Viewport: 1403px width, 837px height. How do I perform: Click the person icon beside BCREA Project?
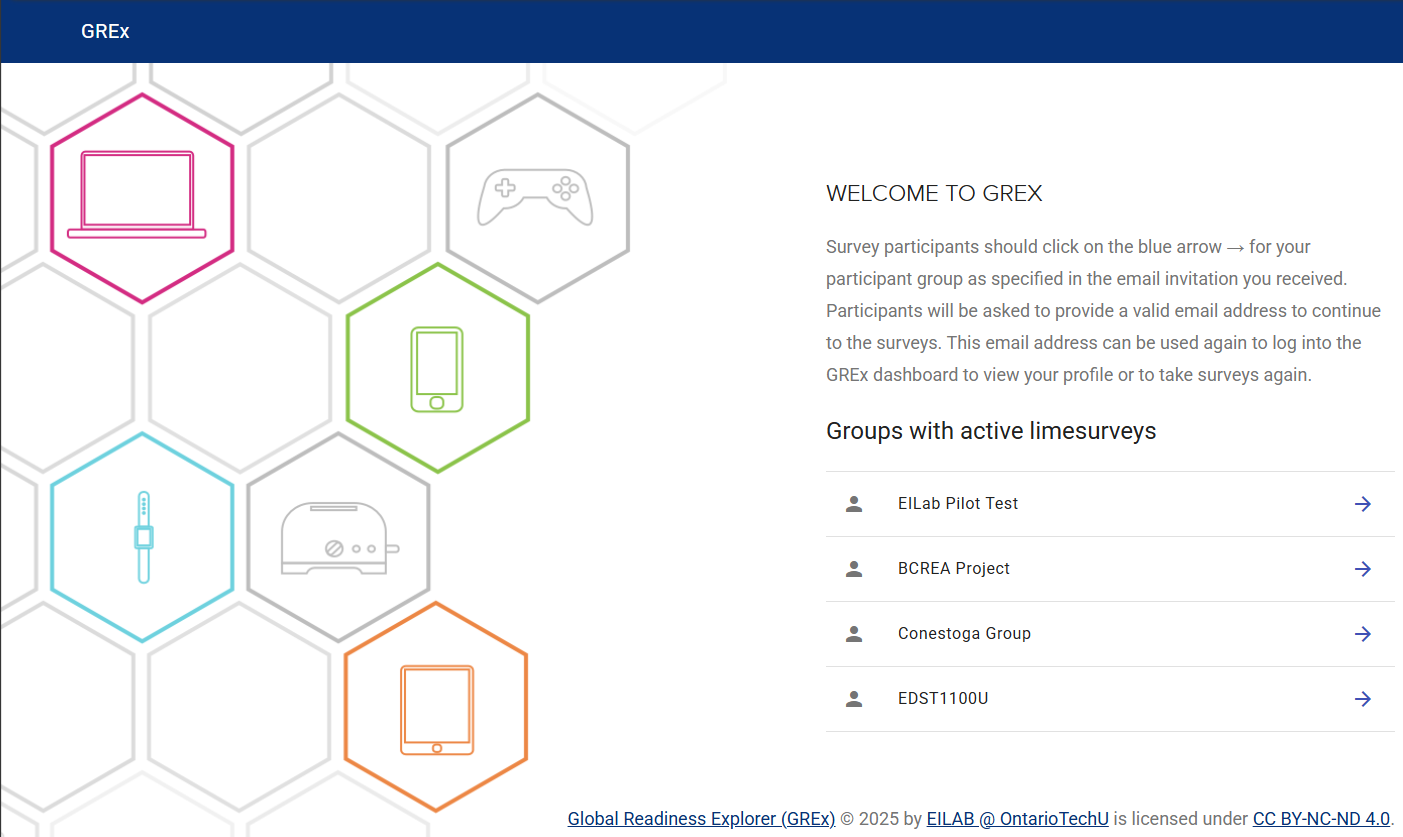tap(854, 569)
